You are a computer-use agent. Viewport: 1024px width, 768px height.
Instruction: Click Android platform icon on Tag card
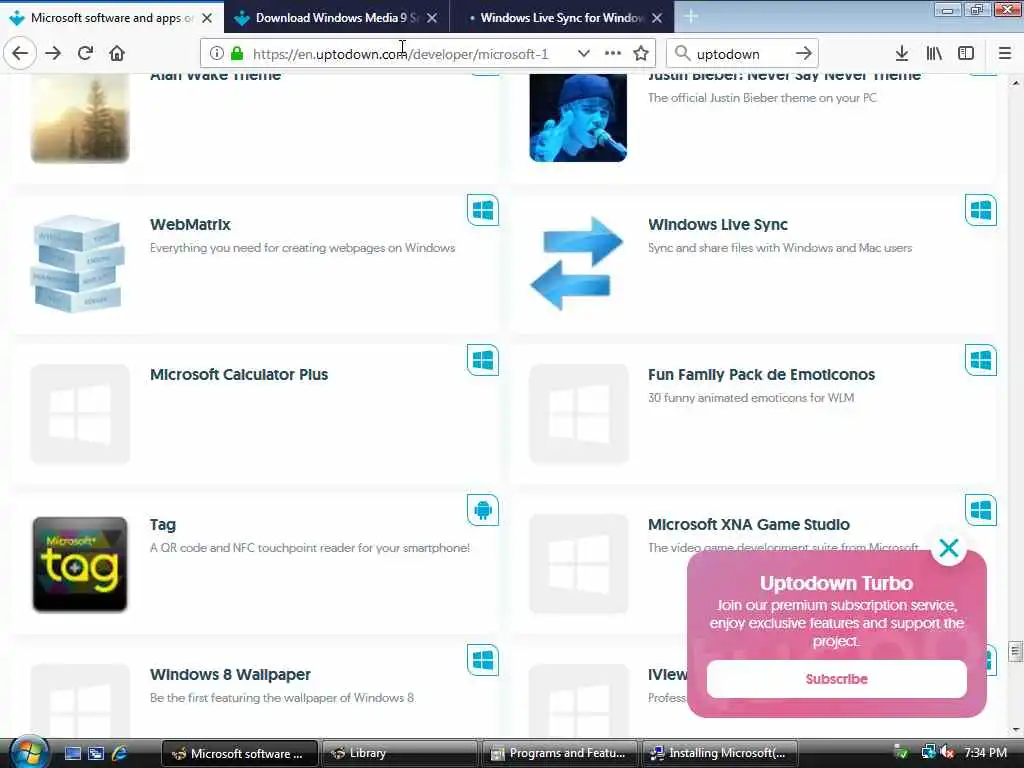coord(483,510)
